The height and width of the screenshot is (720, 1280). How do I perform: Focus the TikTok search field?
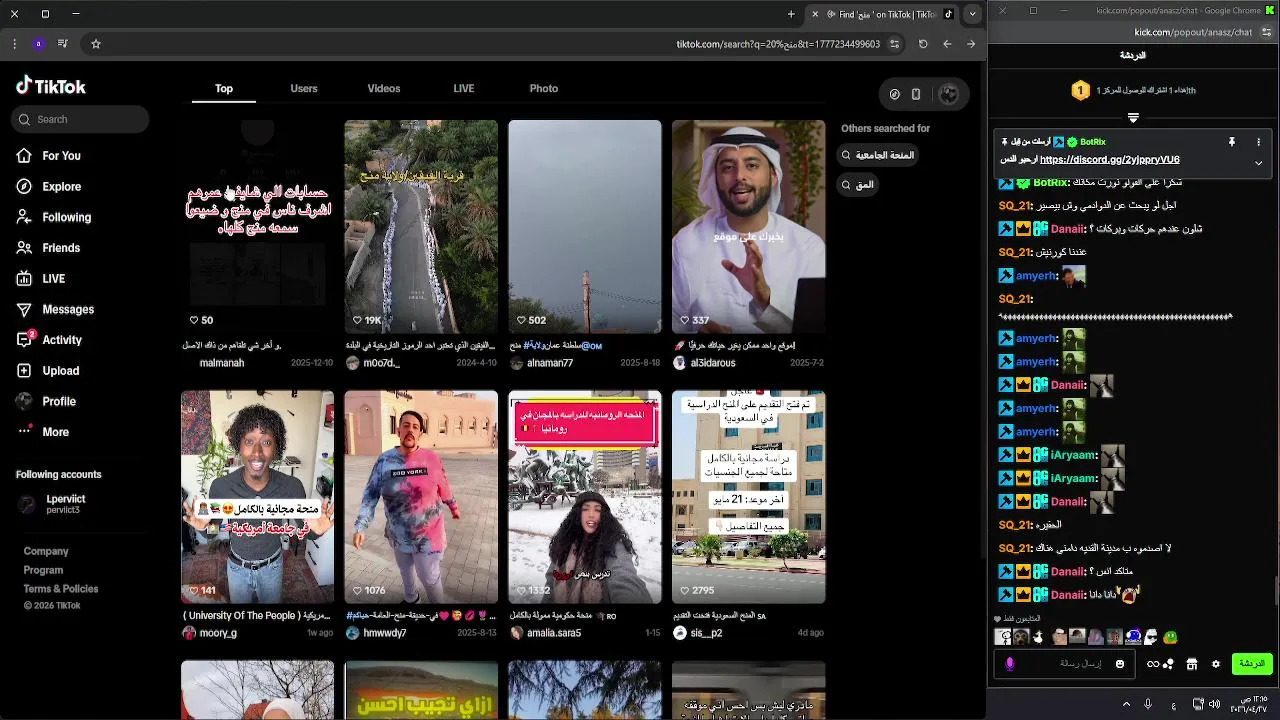[80, 119]
